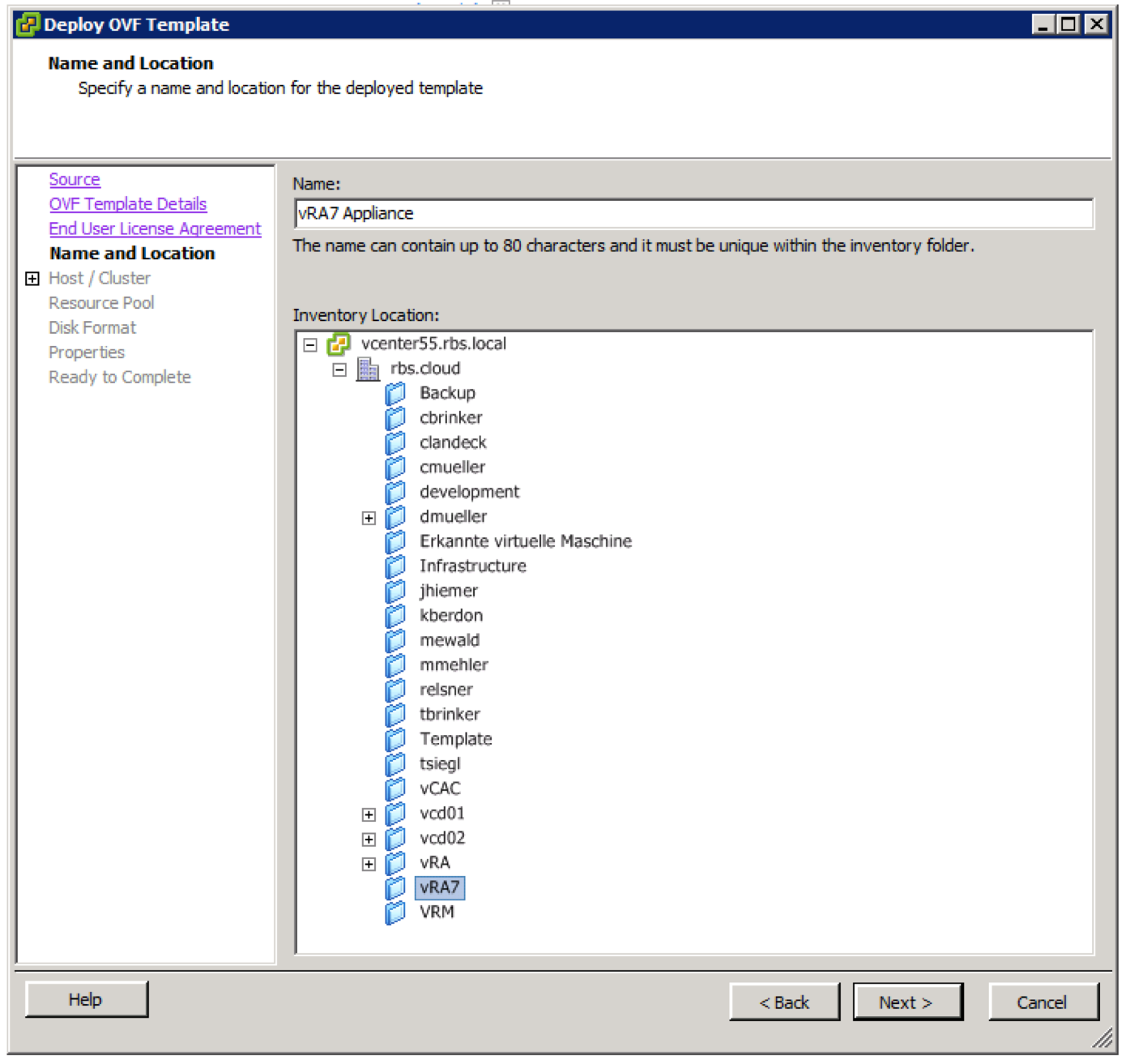1126x1064 pixels.
Task: Expand the vcd02 folder
Action: (369, 840)
